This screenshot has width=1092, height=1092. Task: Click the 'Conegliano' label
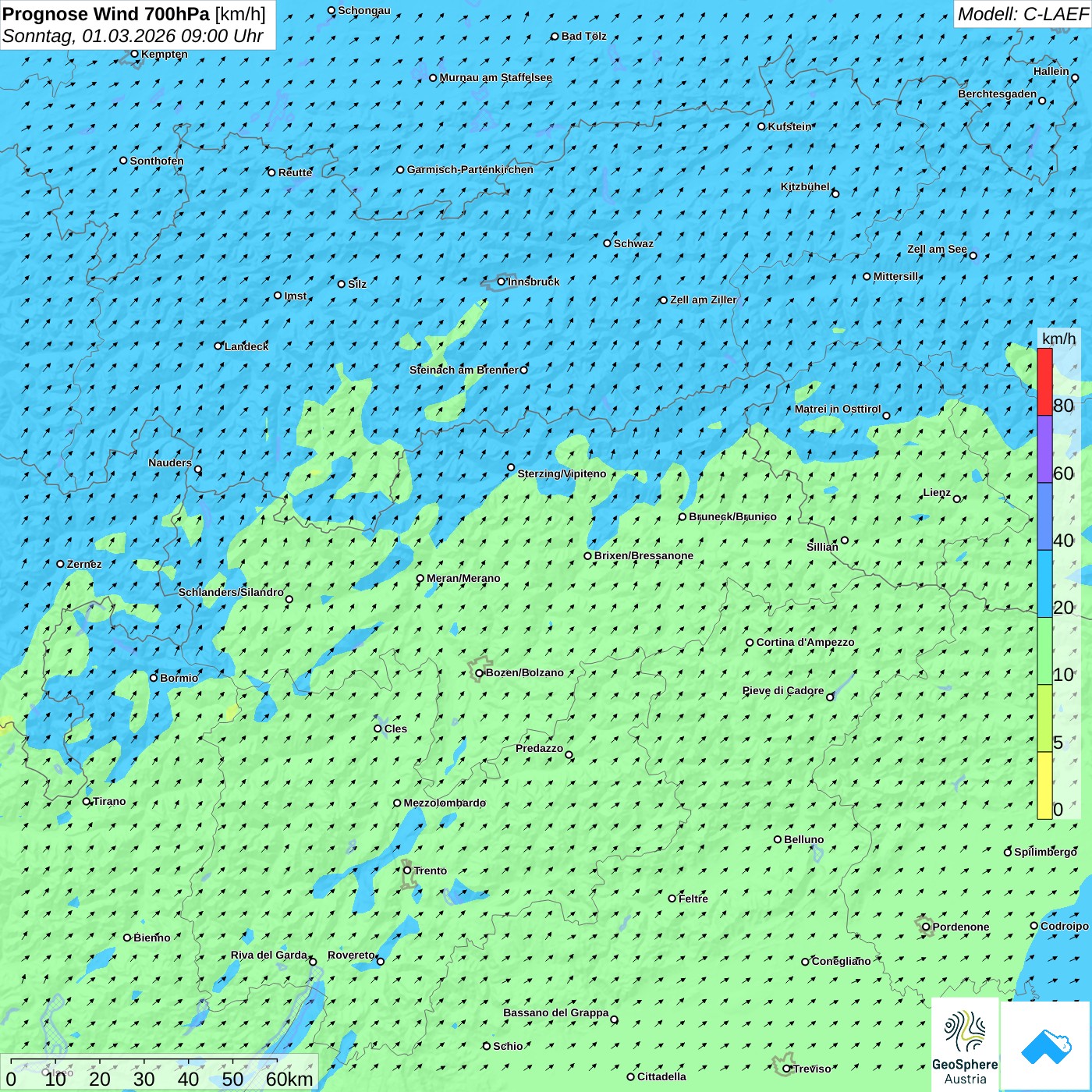(x=841, y=961)
